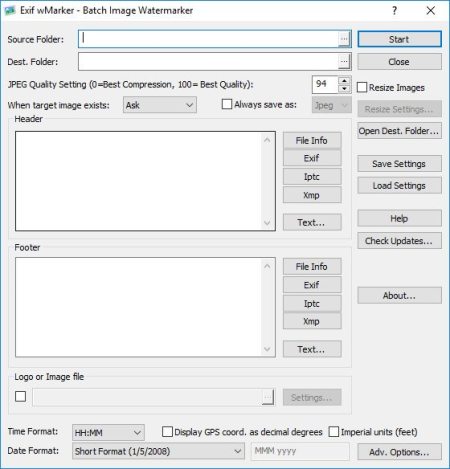
Task: Open the Help button
Action: pos(399,218)
